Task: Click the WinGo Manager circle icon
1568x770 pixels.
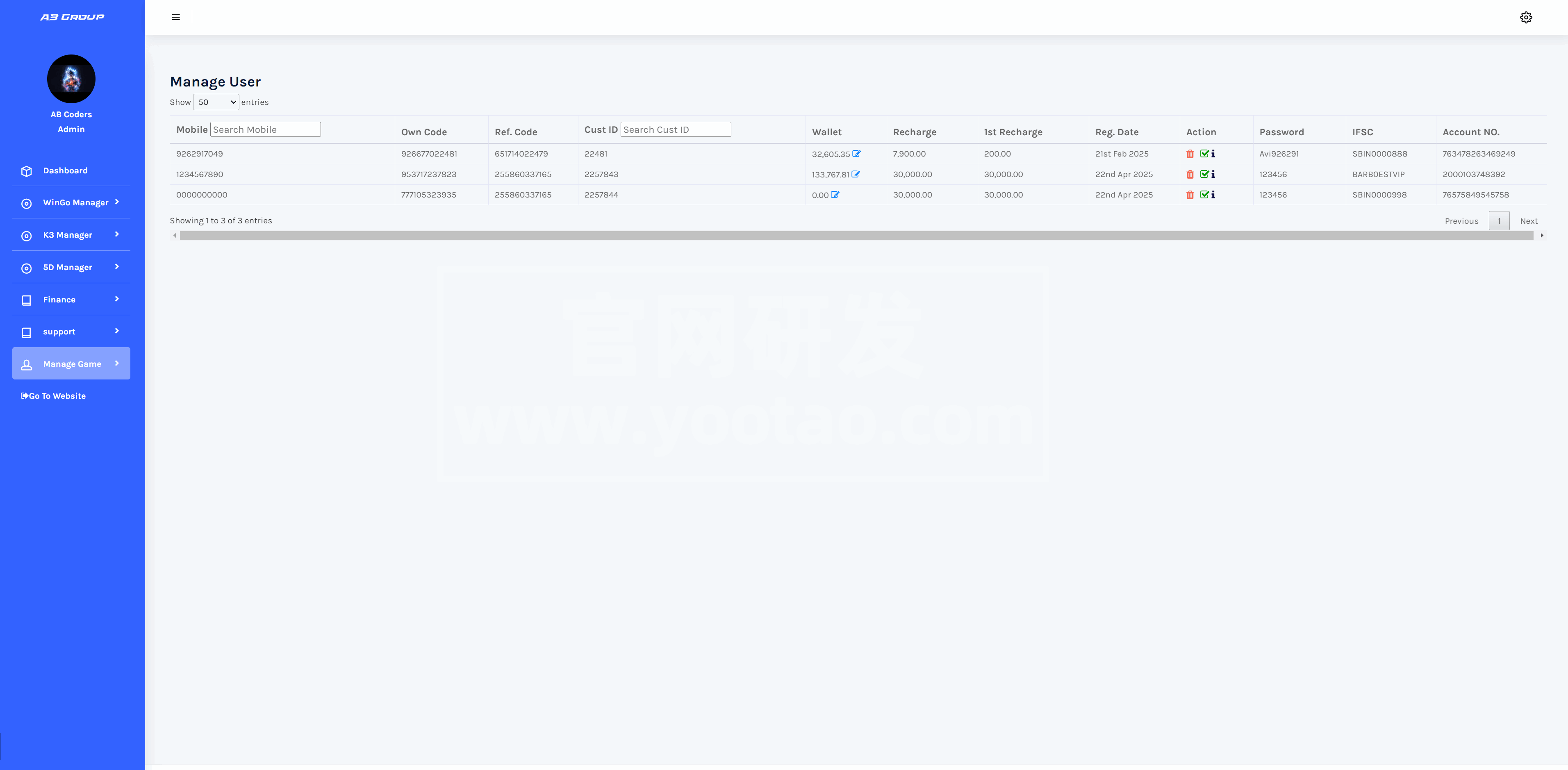Action: 26,203
